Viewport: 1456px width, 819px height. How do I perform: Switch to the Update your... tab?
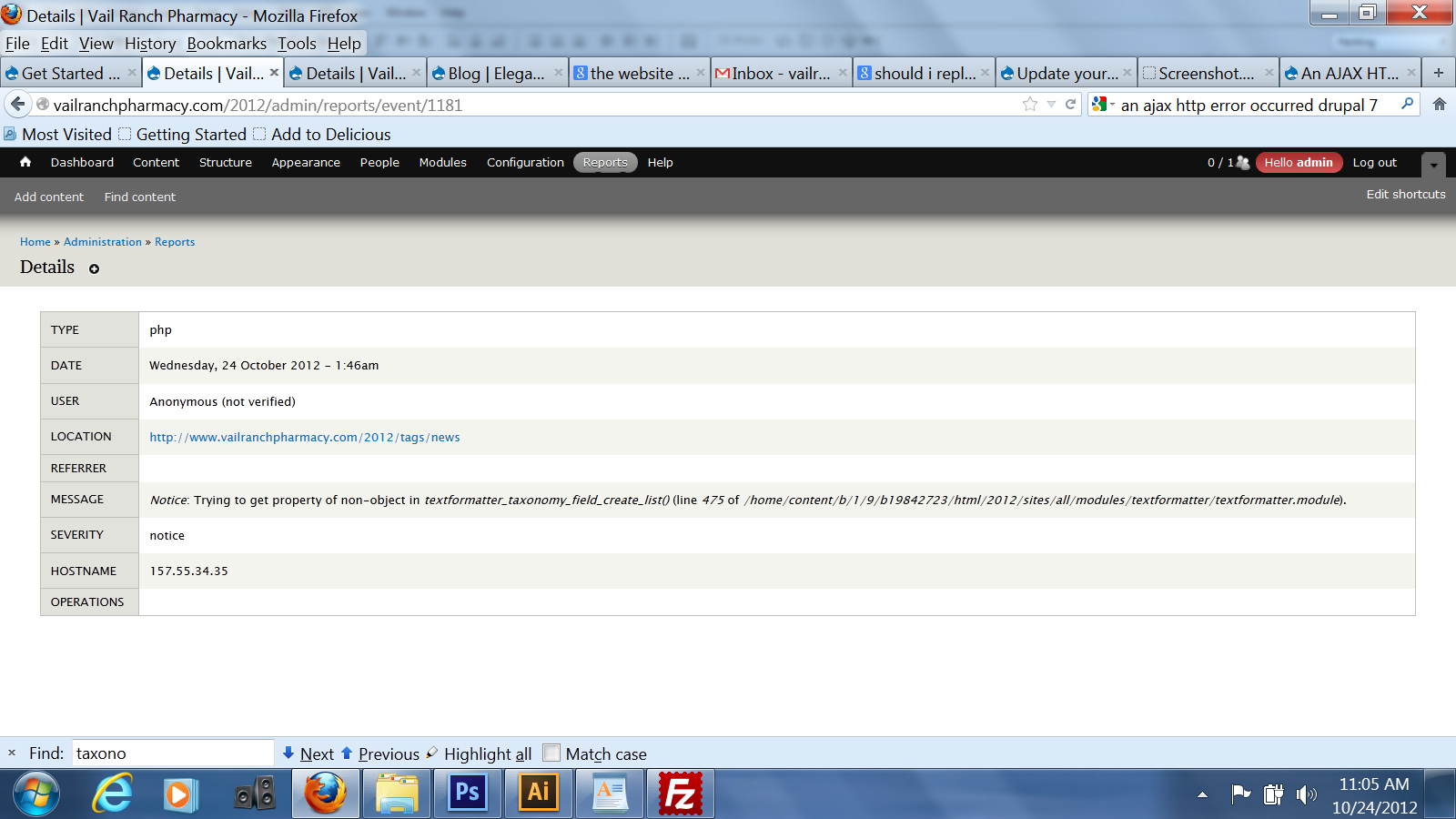pos(1067,73)
